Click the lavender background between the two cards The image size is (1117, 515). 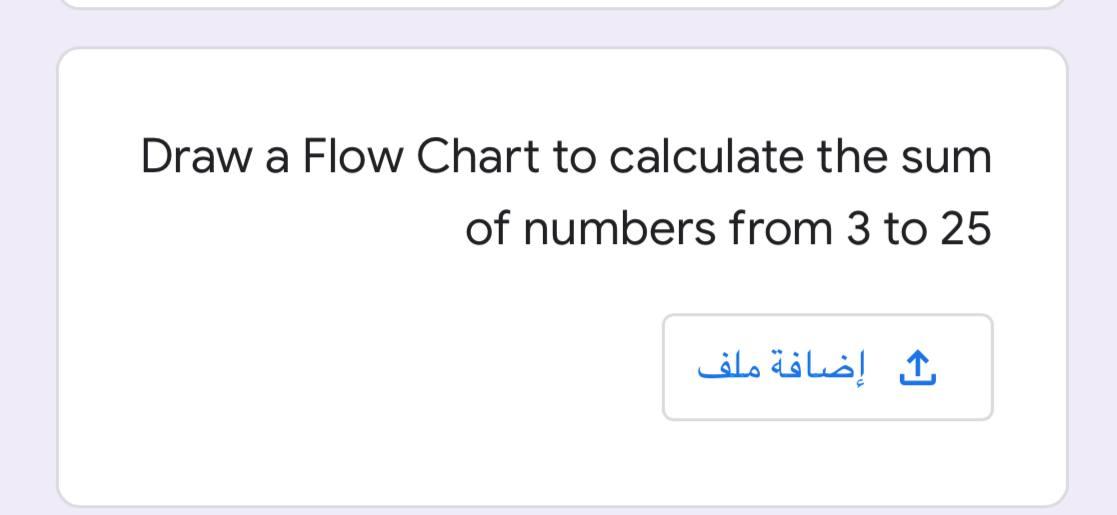pos(561,28)
